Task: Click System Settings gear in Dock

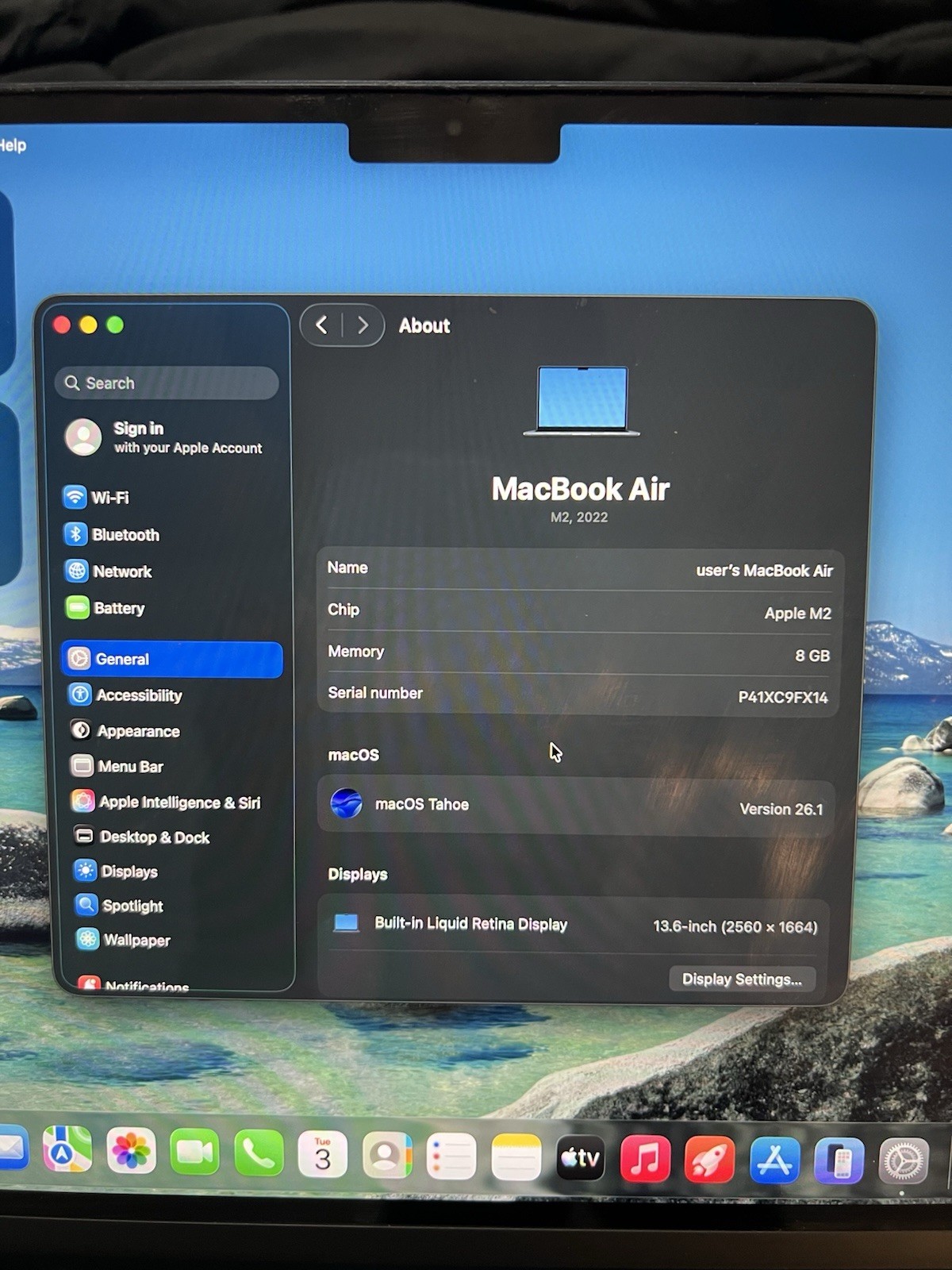Action: click(904, 1163)
